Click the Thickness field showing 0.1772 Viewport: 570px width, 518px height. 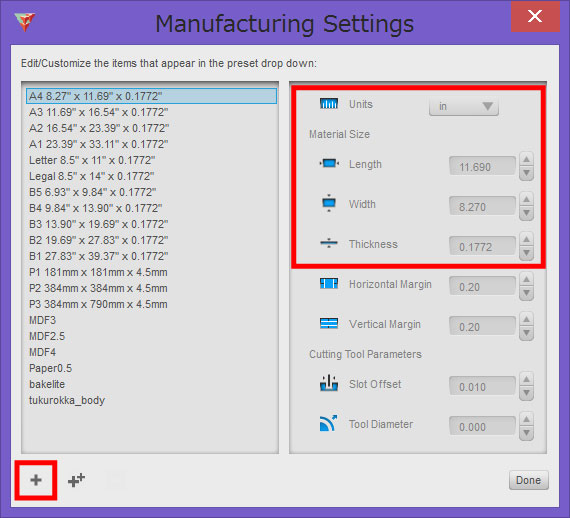[482, 246]
